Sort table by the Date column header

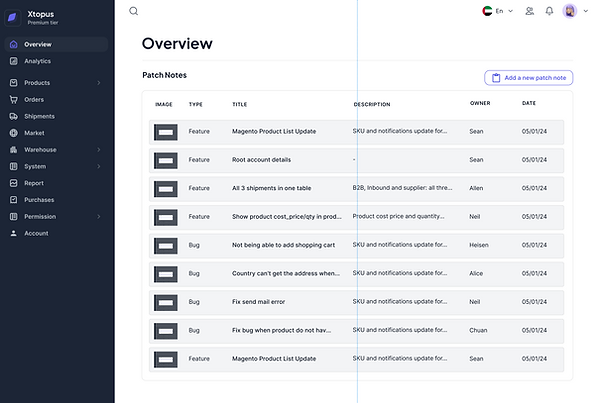529,103
